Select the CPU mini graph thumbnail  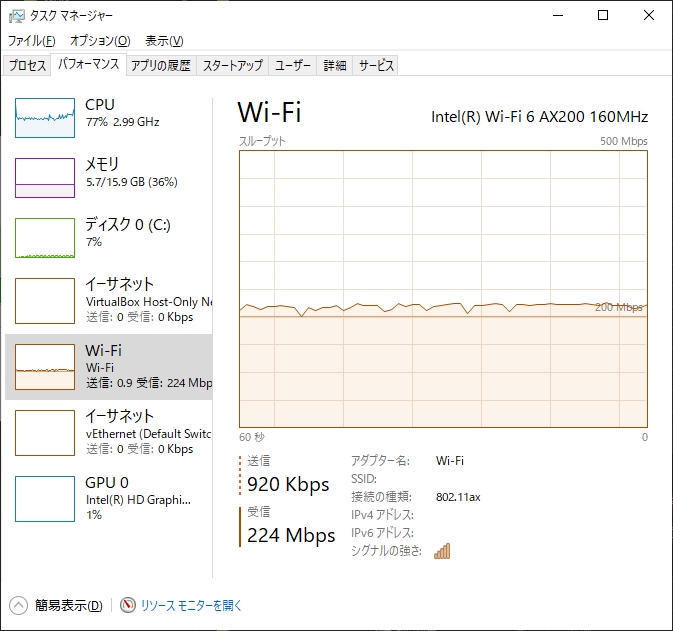[45, 118]
